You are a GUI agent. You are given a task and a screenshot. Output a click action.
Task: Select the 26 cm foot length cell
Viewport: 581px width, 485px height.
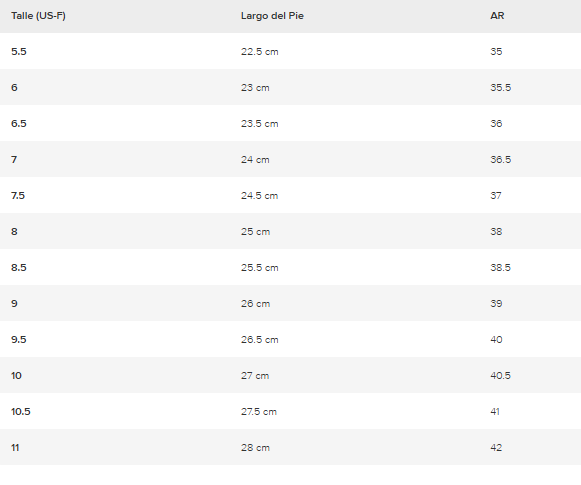(x=255, y=303)
